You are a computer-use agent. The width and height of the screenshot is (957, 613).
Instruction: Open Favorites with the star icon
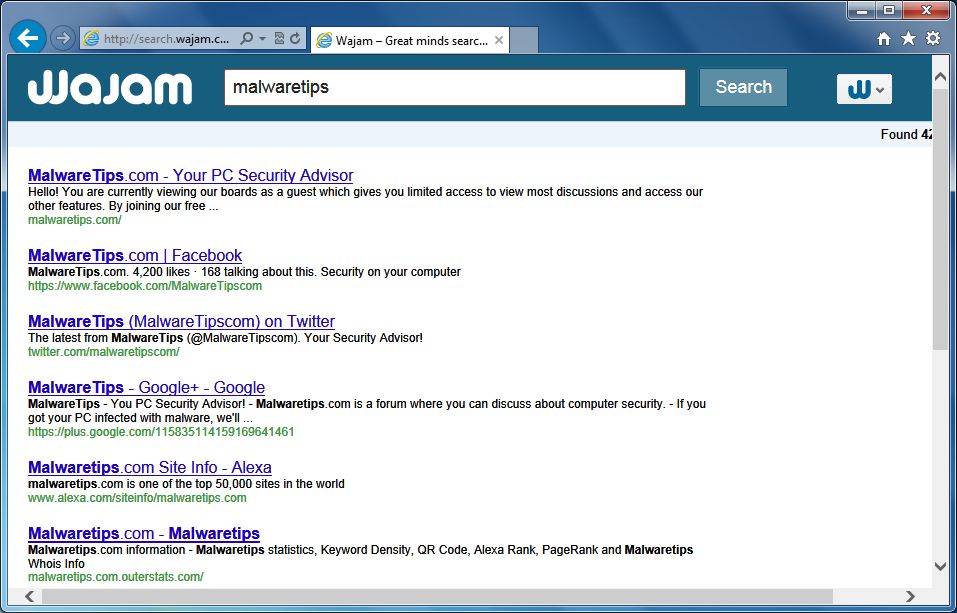coord(908,37)
